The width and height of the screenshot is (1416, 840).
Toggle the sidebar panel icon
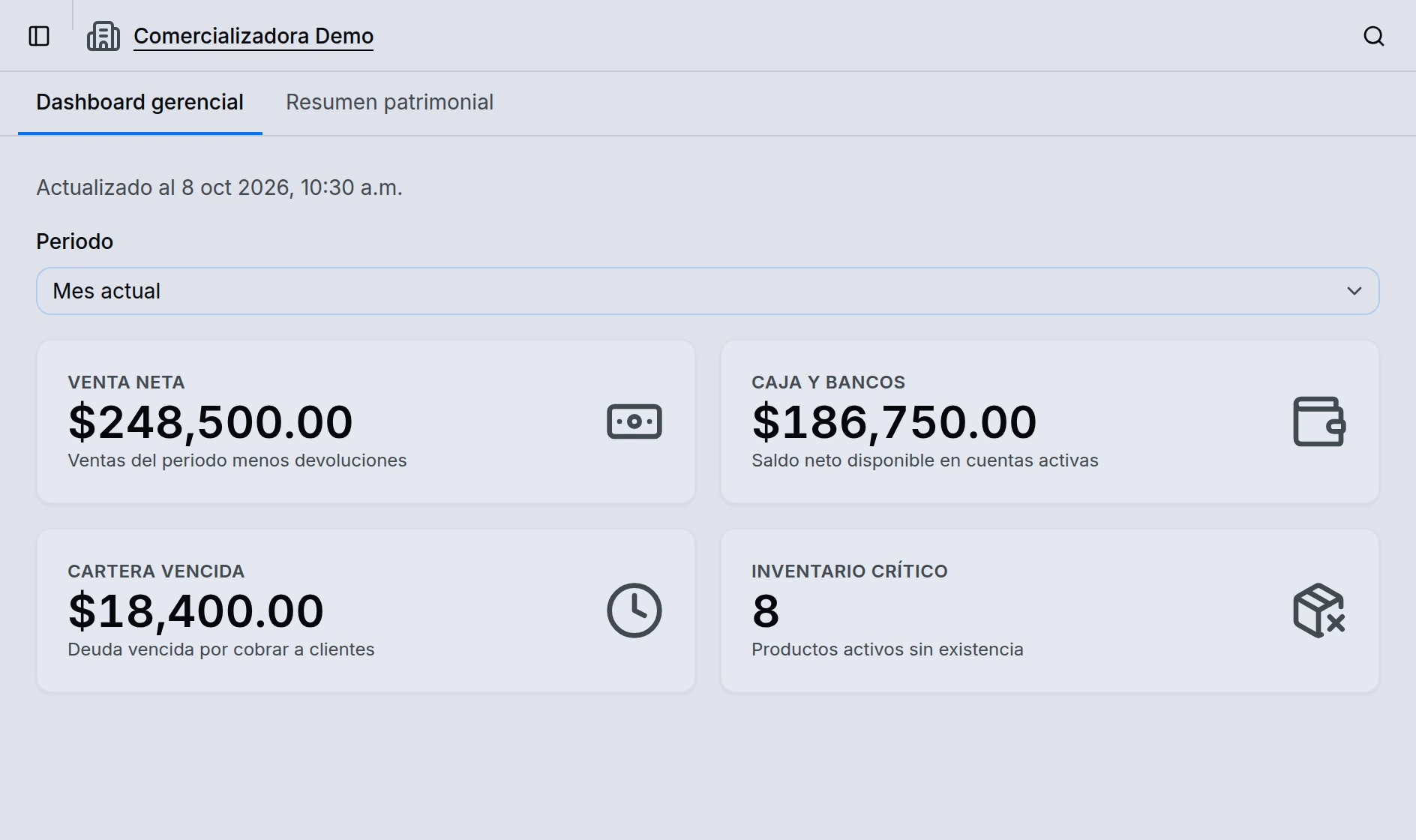pyautogui.click(x=39, y=36)
